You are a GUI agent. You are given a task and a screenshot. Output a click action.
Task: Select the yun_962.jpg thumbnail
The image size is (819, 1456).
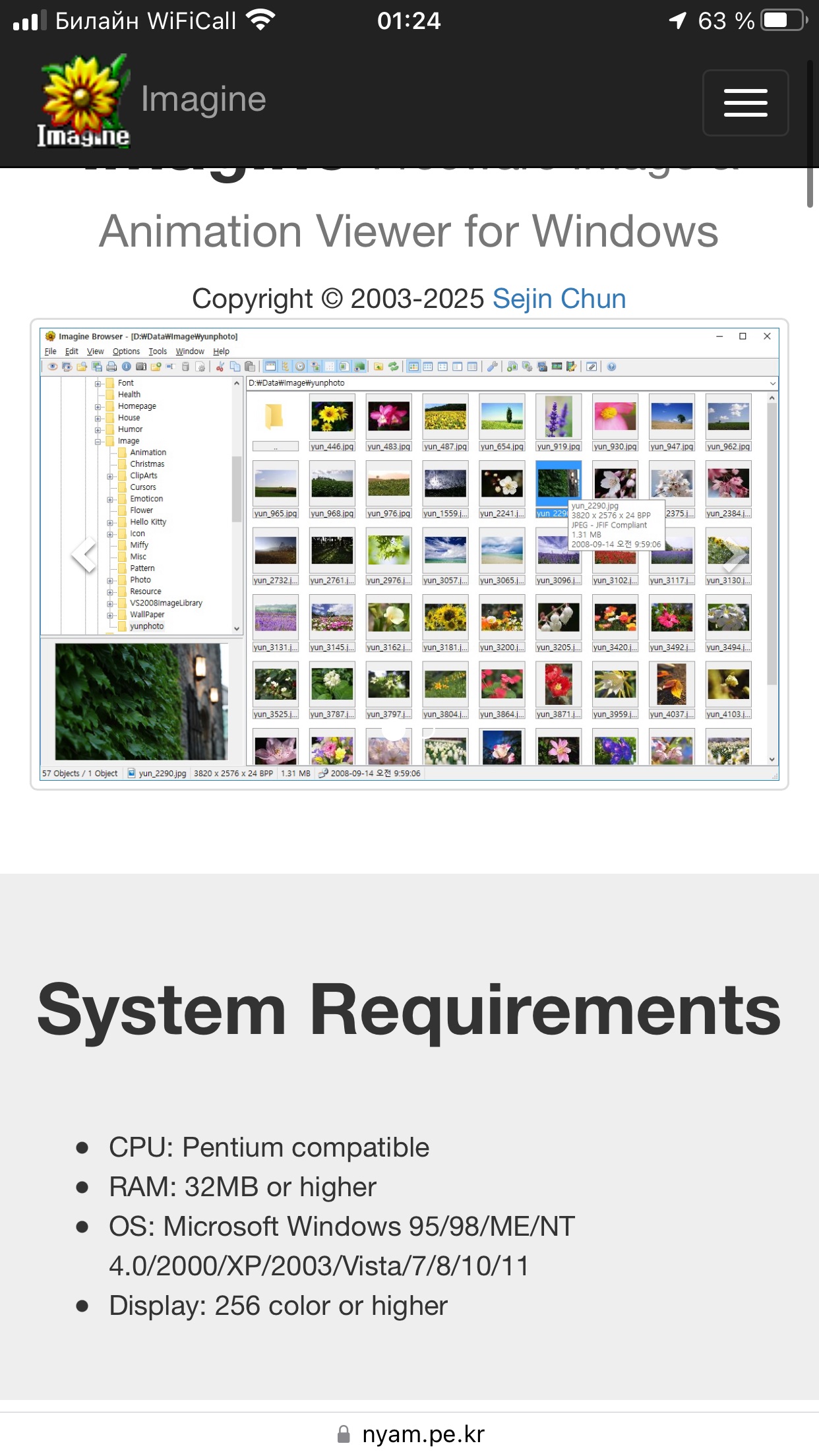click(729, 422)
